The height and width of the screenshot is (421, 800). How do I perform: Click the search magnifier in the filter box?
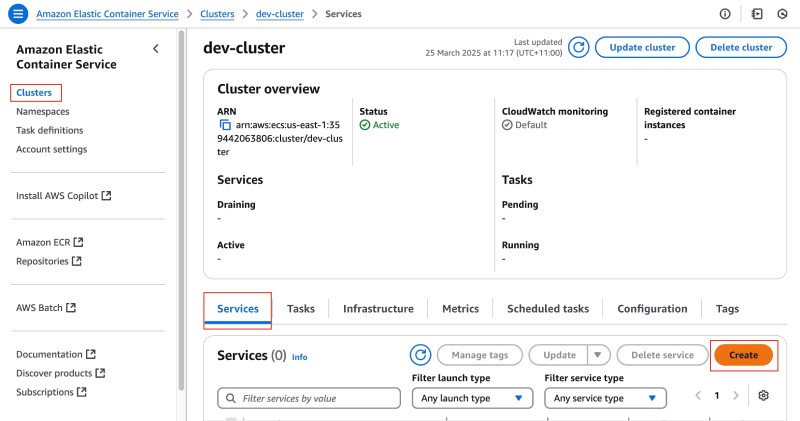pyautogui.click(x=231, y=398)
